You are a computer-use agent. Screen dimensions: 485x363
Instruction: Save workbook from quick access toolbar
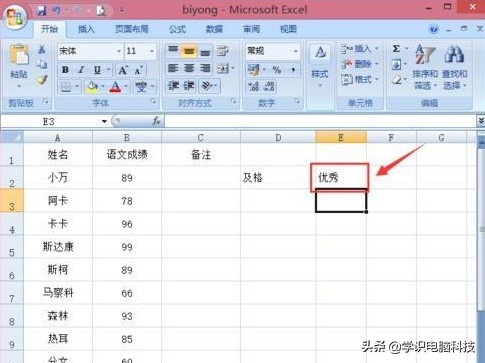point(41,10)
